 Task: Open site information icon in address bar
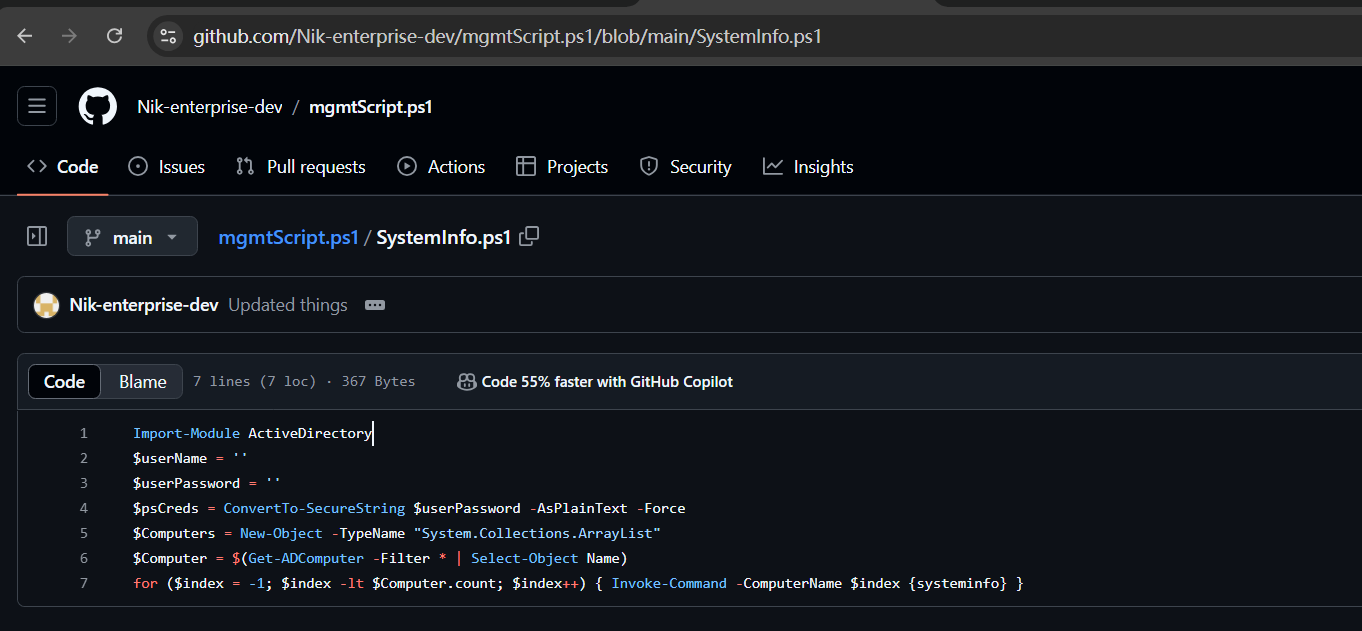pos(168,36)
